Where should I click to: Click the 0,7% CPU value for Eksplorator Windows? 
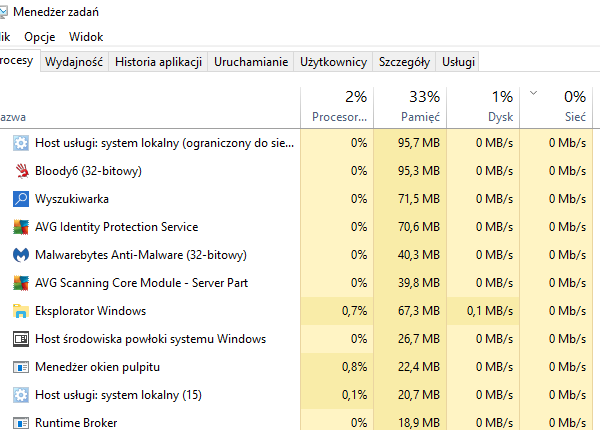click(354, 311)
